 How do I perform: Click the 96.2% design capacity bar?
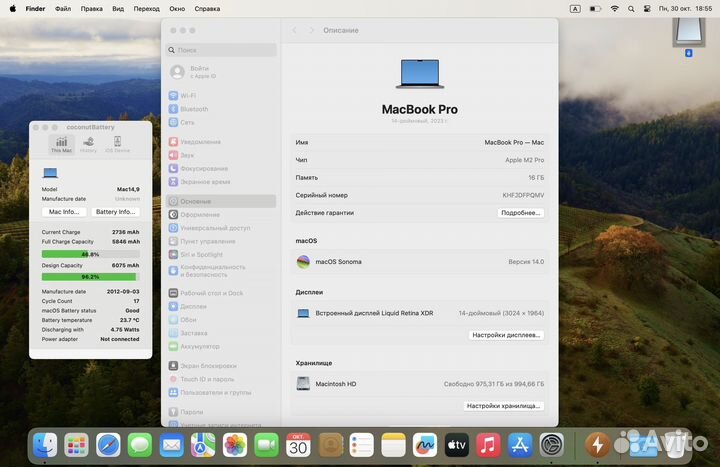click(90, 276)
